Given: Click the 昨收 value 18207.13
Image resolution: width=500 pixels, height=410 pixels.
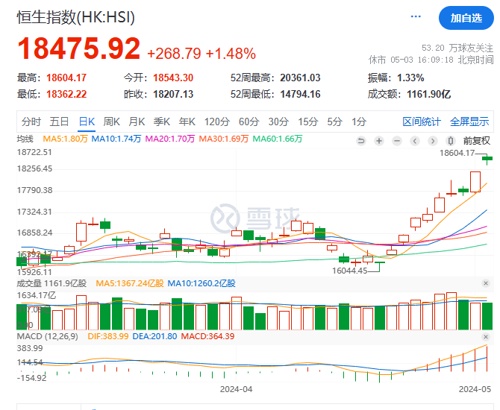Looking at the screenshot, I should pos(173,94).
